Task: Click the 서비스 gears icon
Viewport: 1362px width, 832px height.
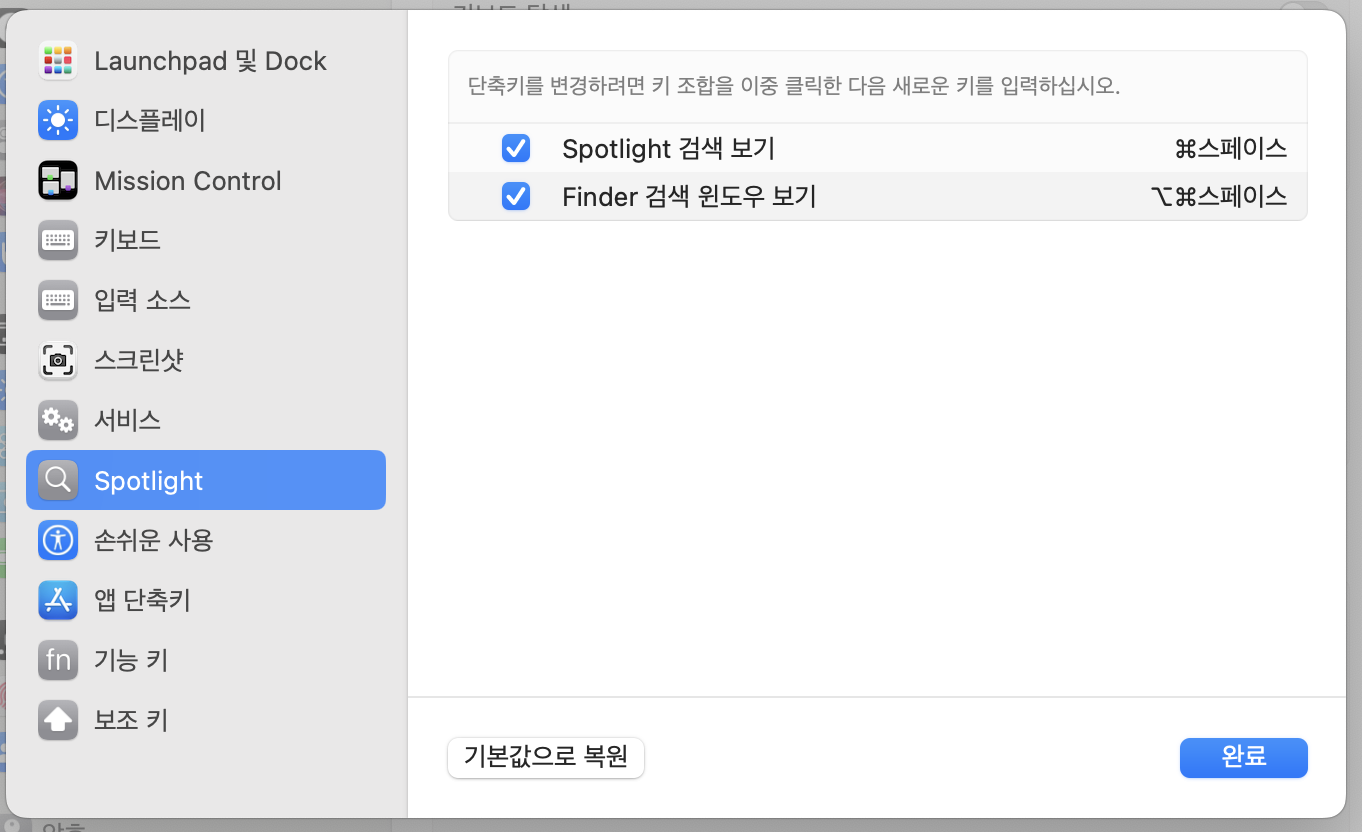Action: (58, 421)
